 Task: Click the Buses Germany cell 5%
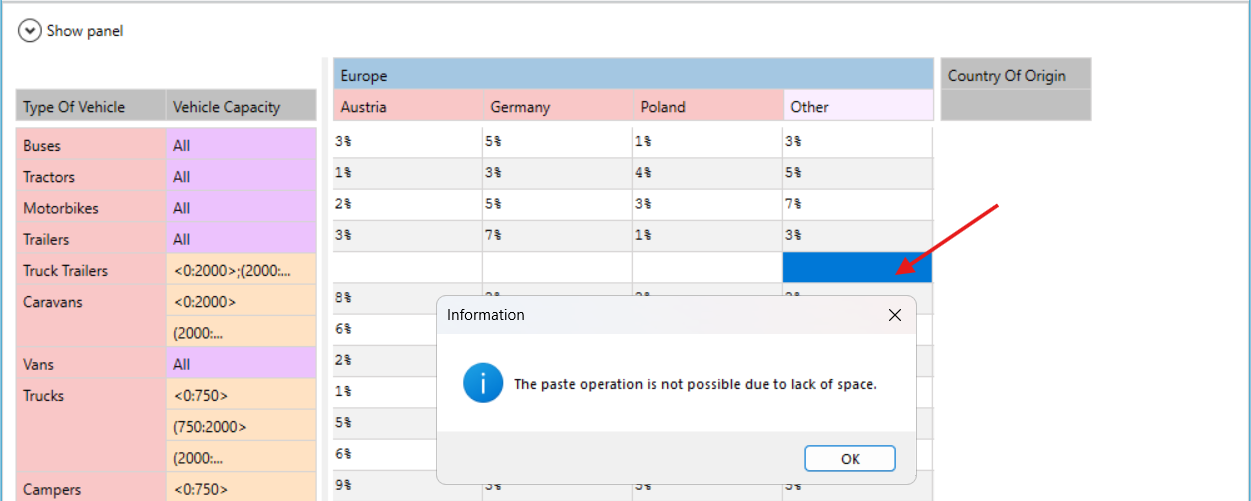click(x=557, y=142)
